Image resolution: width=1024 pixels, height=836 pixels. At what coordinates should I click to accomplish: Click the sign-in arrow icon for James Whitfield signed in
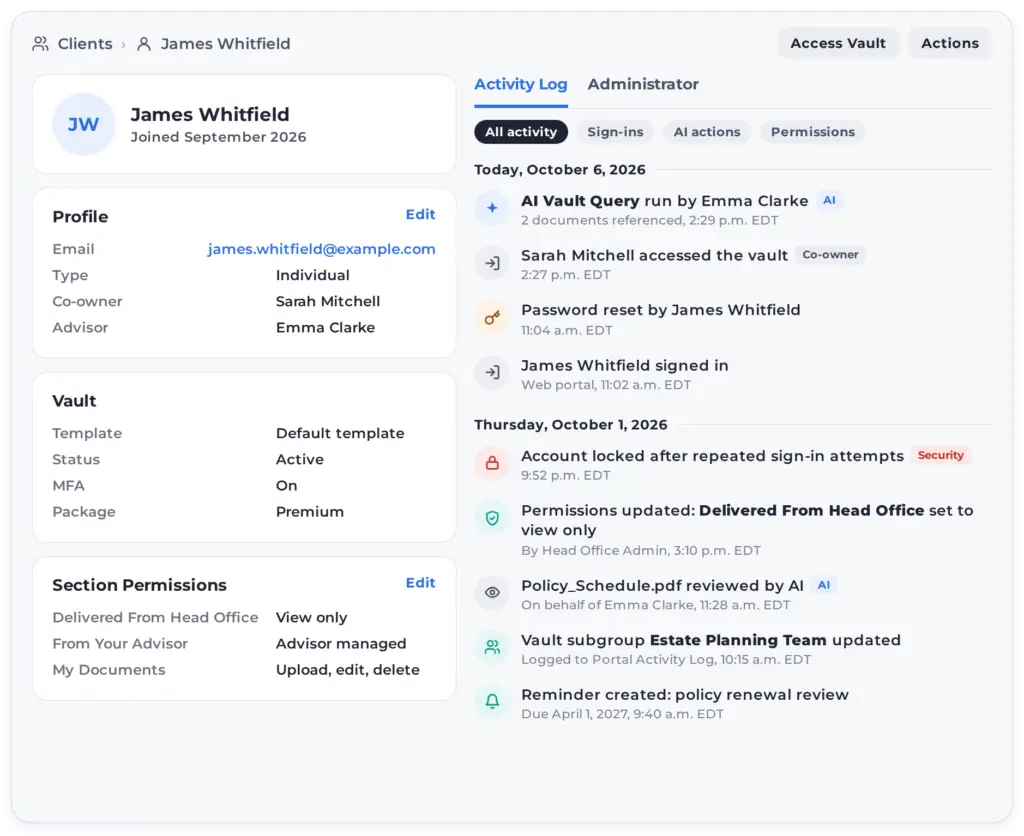[492, 372]
